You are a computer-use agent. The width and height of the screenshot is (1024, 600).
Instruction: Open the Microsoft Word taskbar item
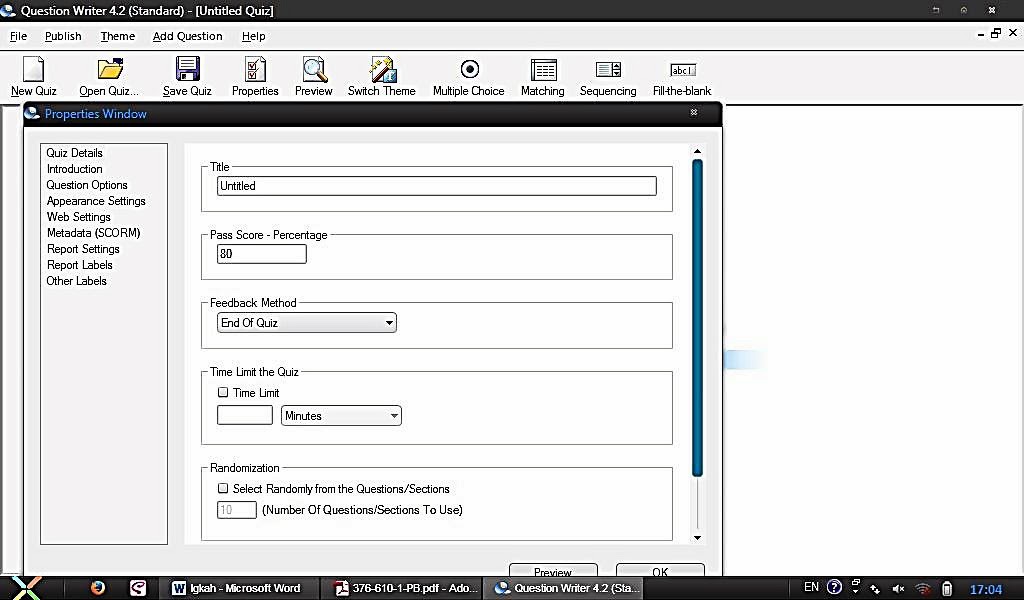(236, 588)
